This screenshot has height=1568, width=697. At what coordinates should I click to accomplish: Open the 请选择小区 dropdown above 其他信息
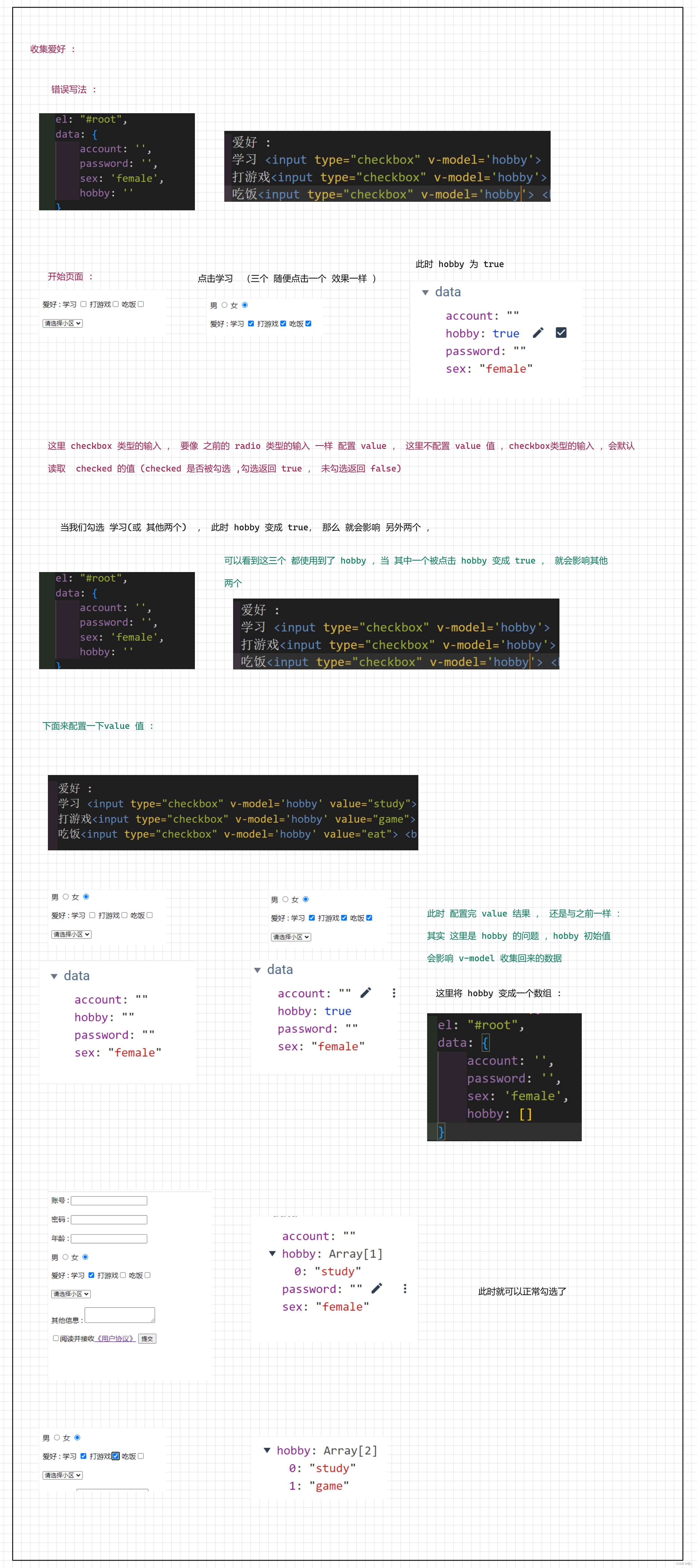tap(71, 1294)
